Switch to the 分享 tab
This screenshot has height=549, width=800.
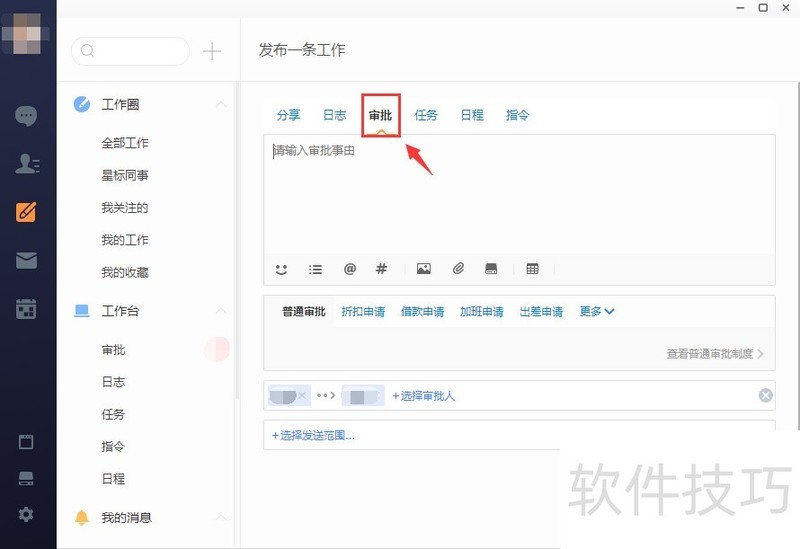(289, 115)
